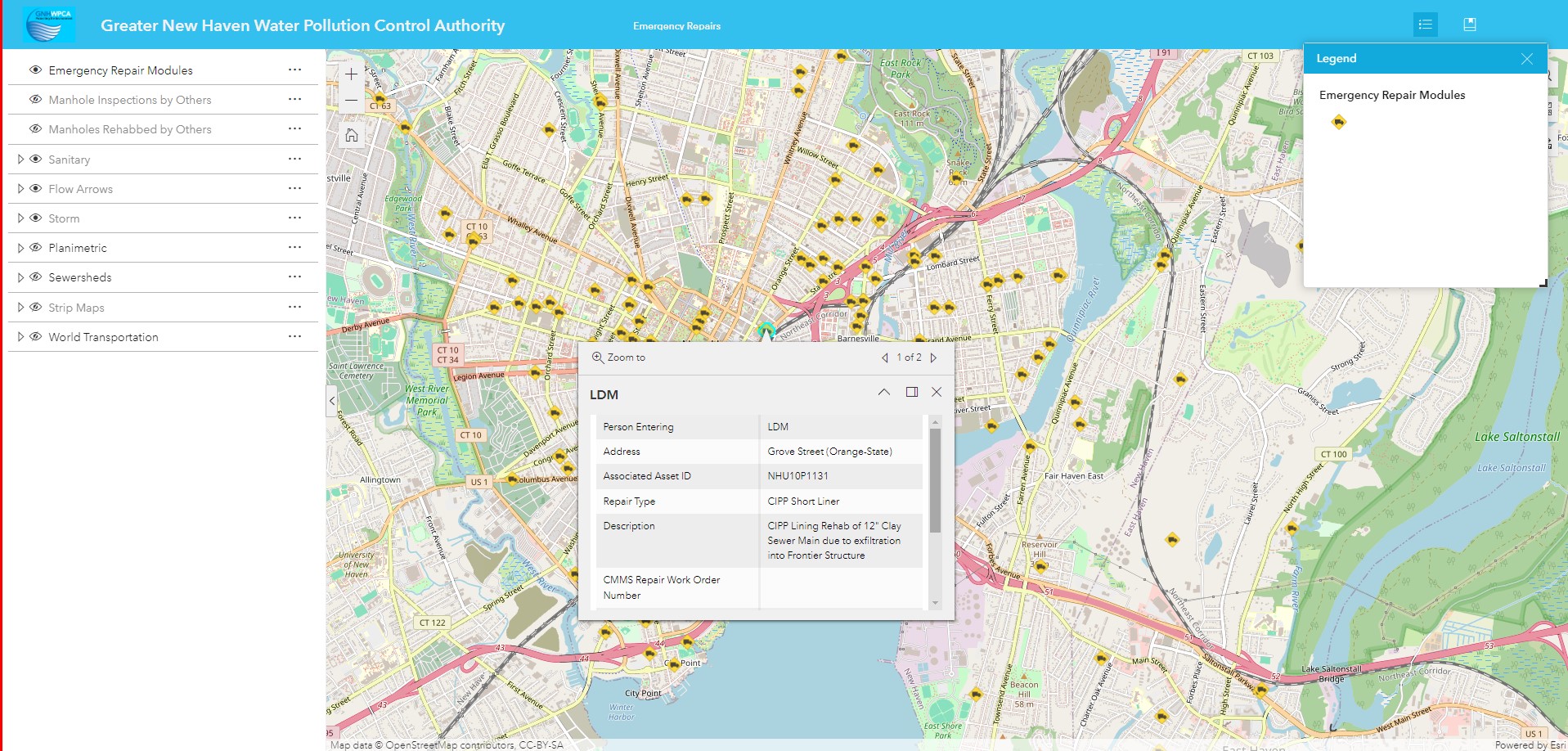
Task: Open the Legend widget icon
Action: click(1425, 25)
